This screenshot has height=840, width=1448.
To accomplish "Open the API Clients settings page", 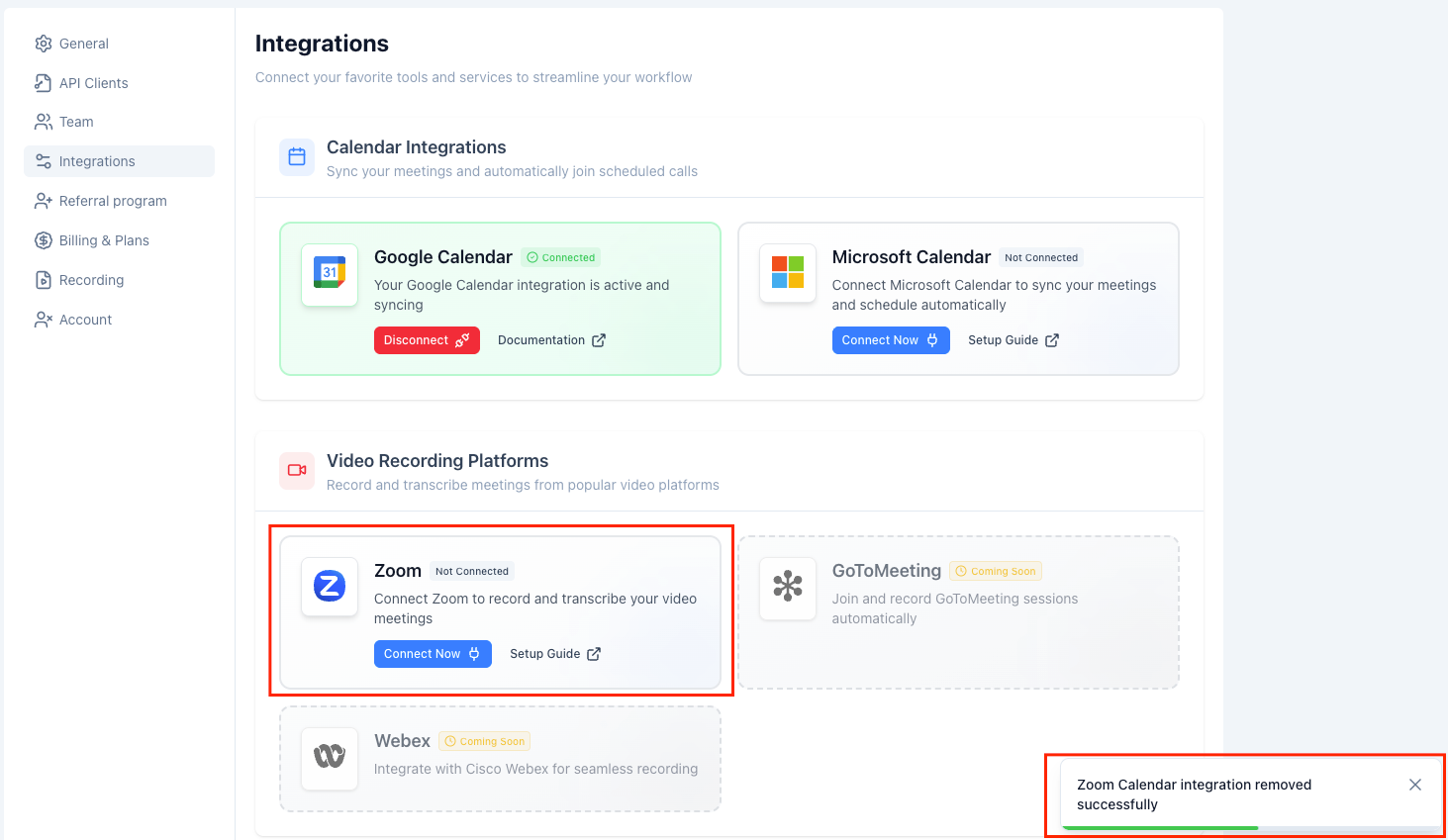I will click(x=93, y=83).
